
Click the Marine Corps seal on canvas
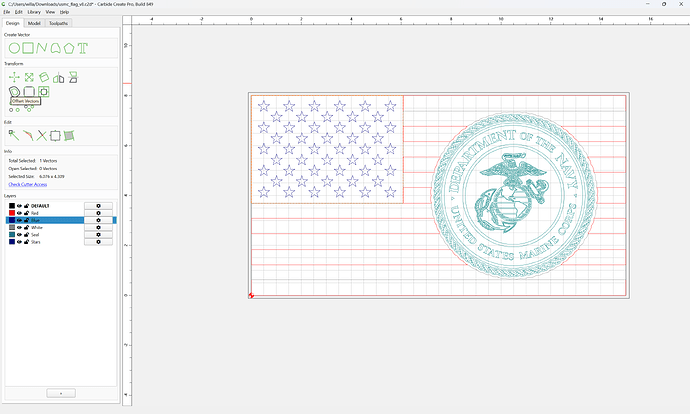[514, 194]
